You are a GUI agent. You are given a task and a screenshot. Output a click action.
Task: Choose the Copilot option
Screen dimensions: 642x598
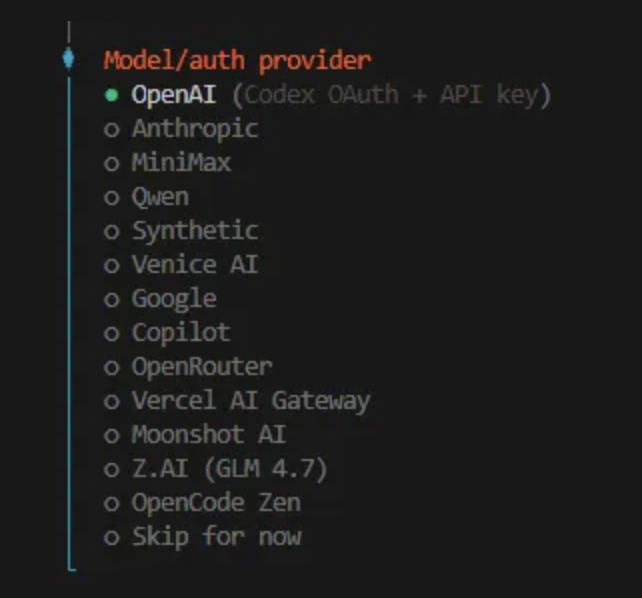[x=181, y=333]
